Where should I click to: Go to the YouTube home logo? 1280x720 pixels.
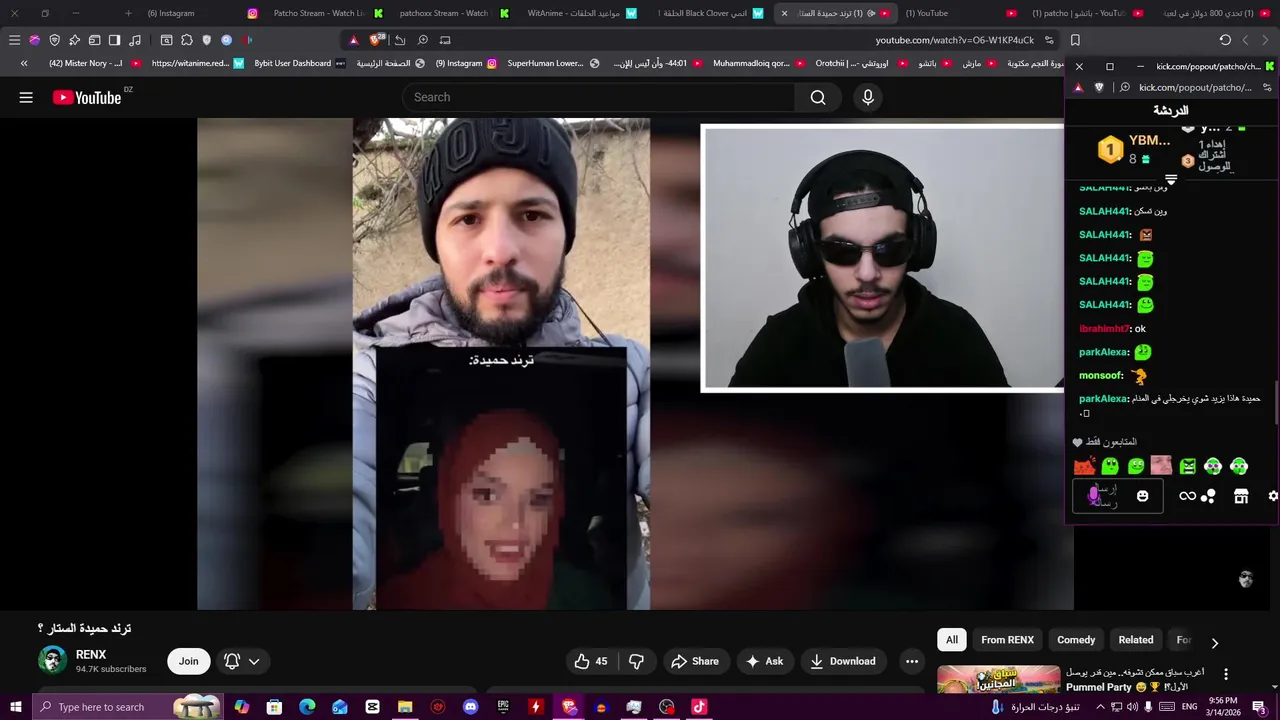87,97
